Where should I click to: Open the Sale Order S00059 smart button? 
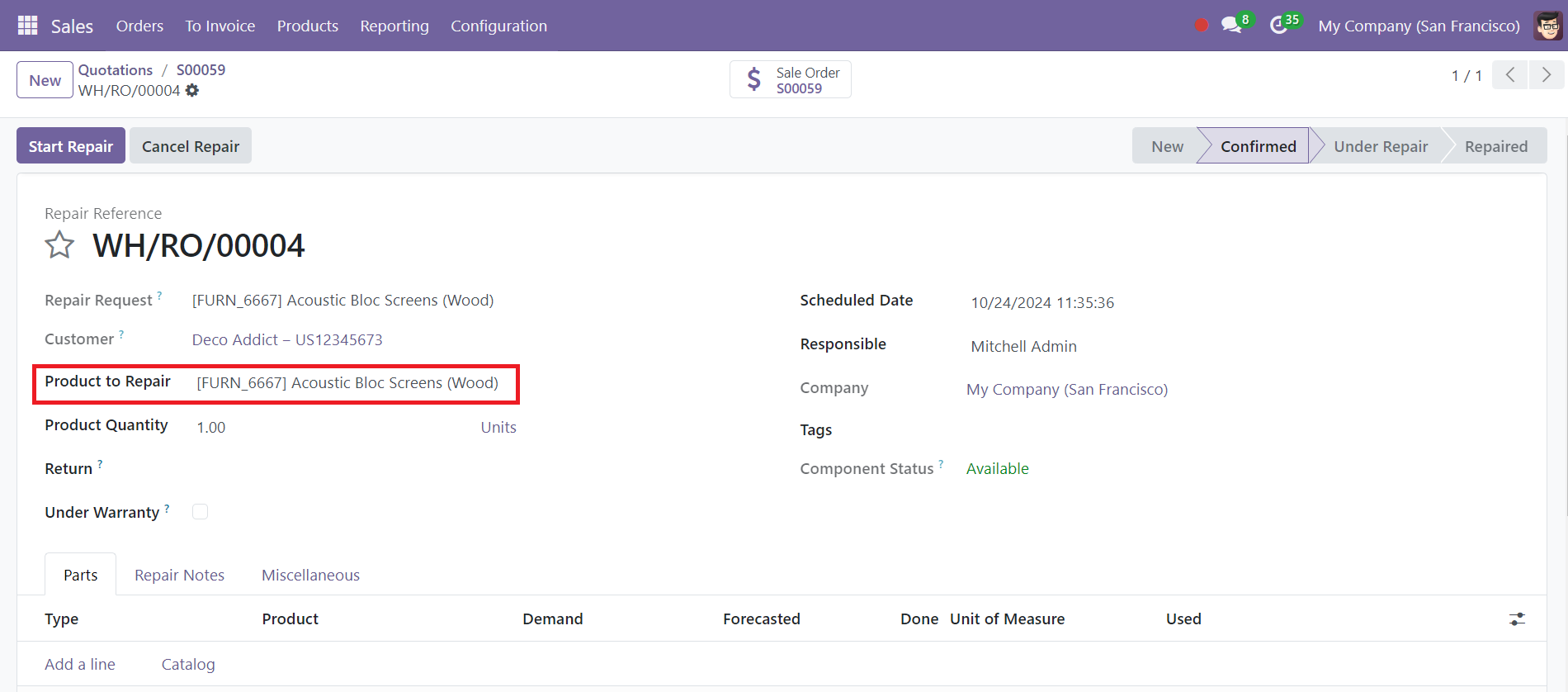(791, 79)
